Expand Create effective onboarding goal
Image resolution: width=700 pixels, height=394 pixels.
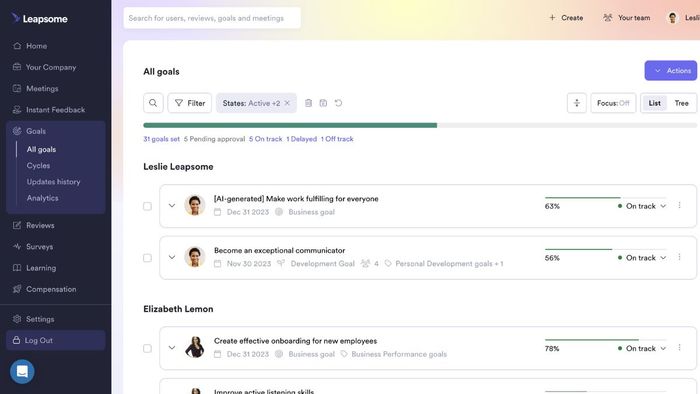[172, 348]
